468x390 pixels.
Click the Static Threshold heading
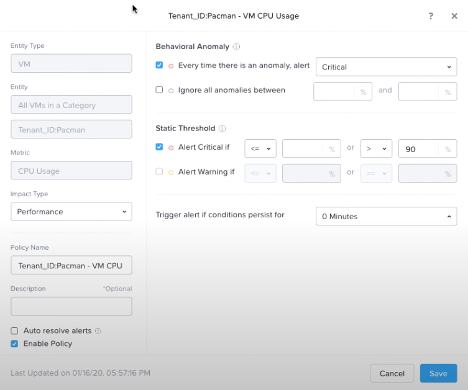(x=185, y=128)
